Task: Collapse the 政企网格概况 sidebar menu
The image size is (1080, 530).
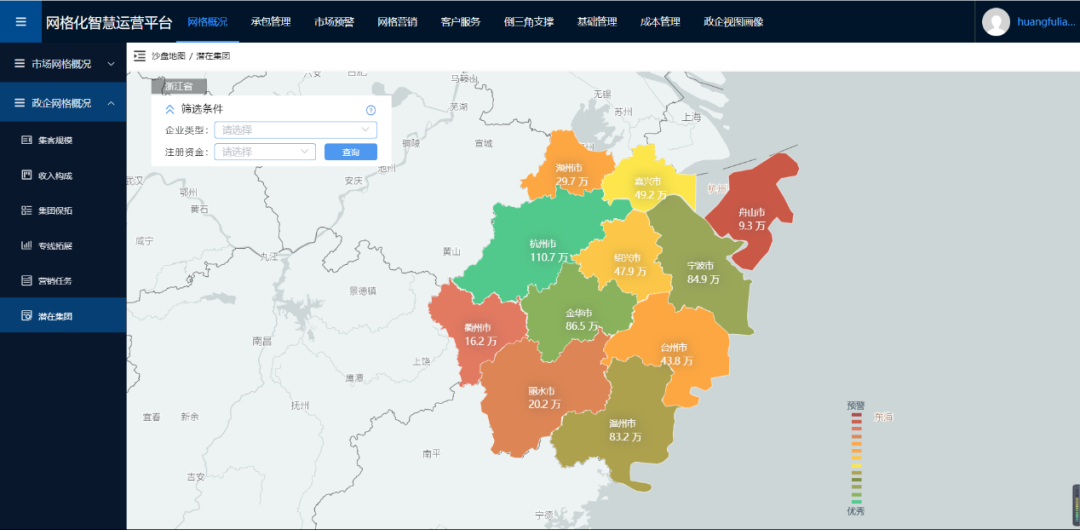Action: (110, 103)
